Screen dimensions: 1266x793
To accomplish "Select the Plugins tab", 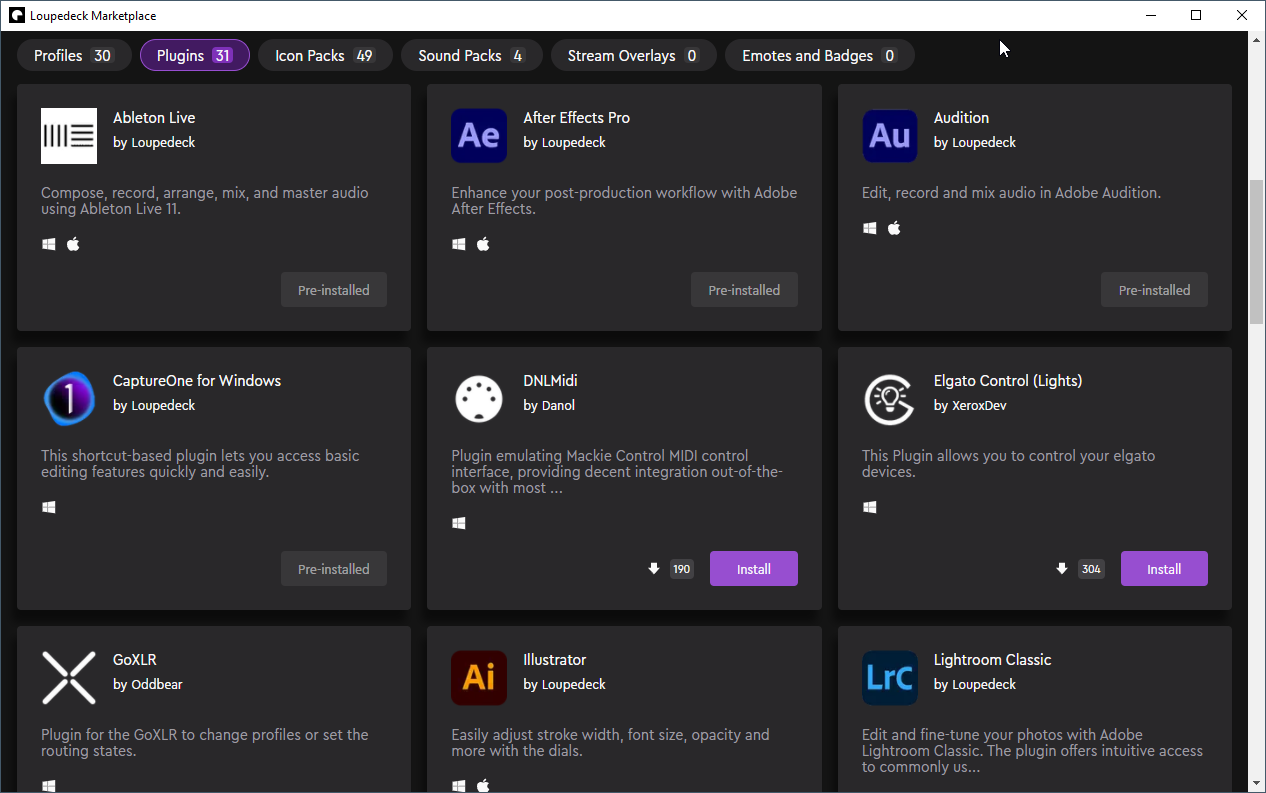I will [x=195, y=56].
